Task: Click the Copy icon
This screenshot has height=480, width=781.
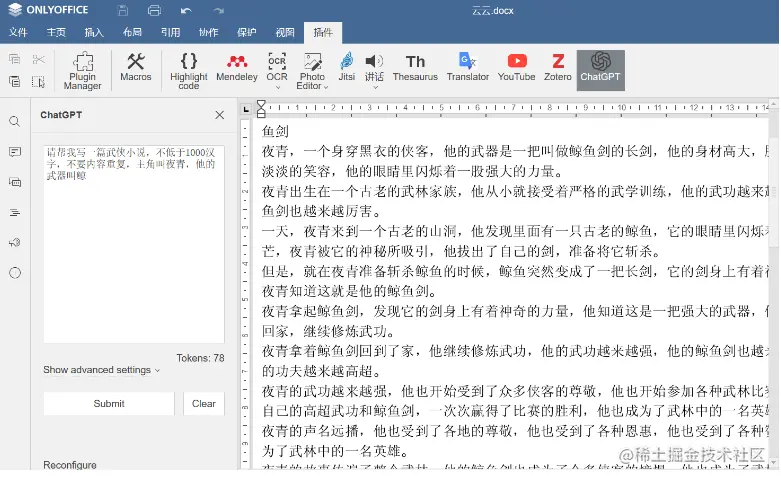Action: 14,59
